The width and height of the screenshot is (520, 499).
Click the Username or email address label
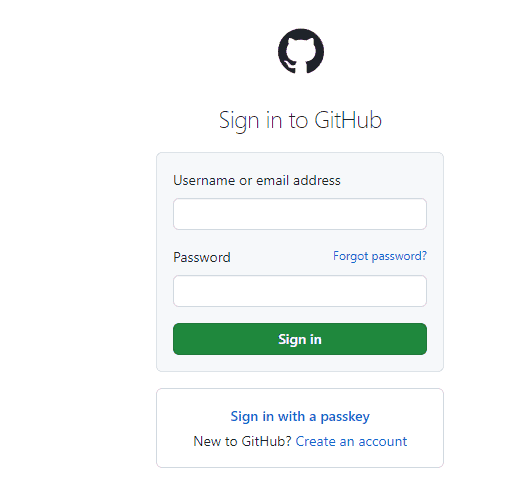257,180
